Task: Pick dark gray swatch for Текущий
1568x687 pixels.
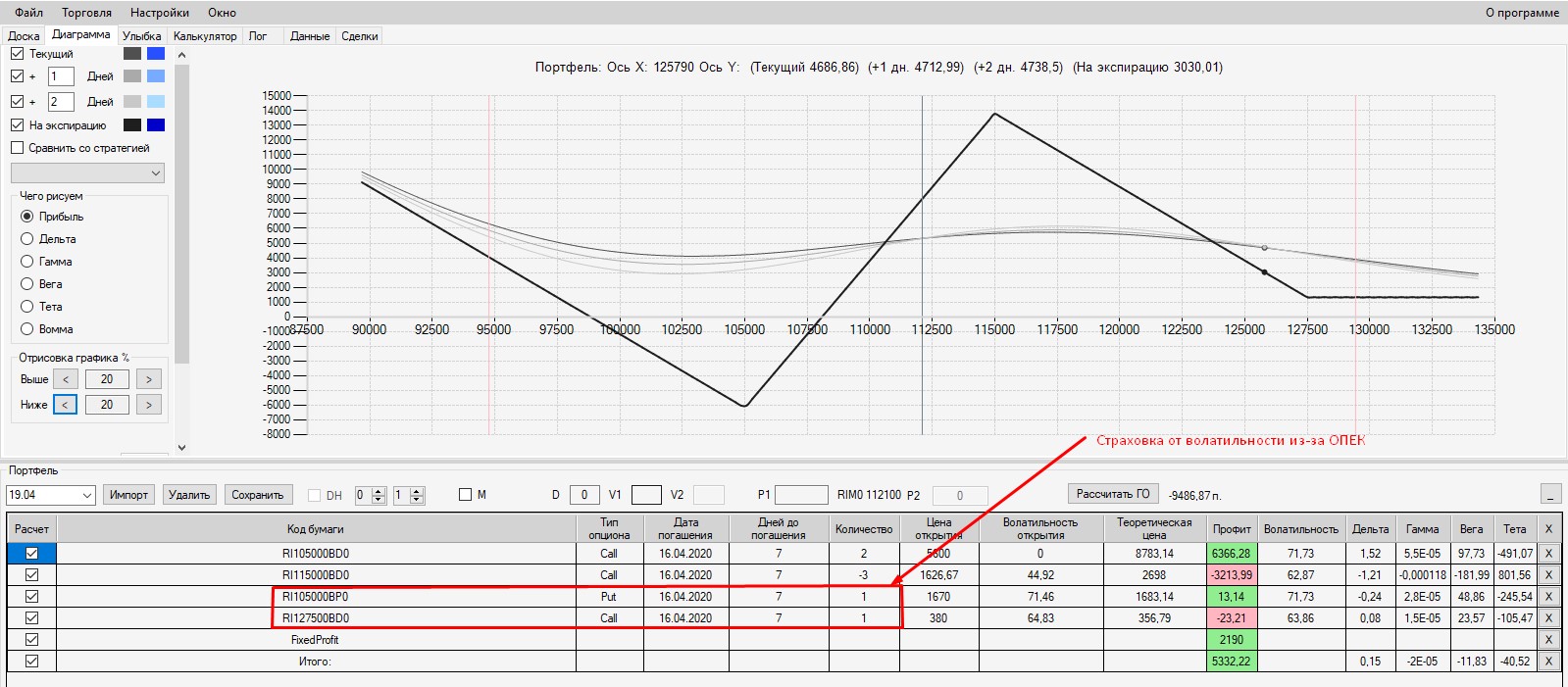Action: click(x=132, y=54)
